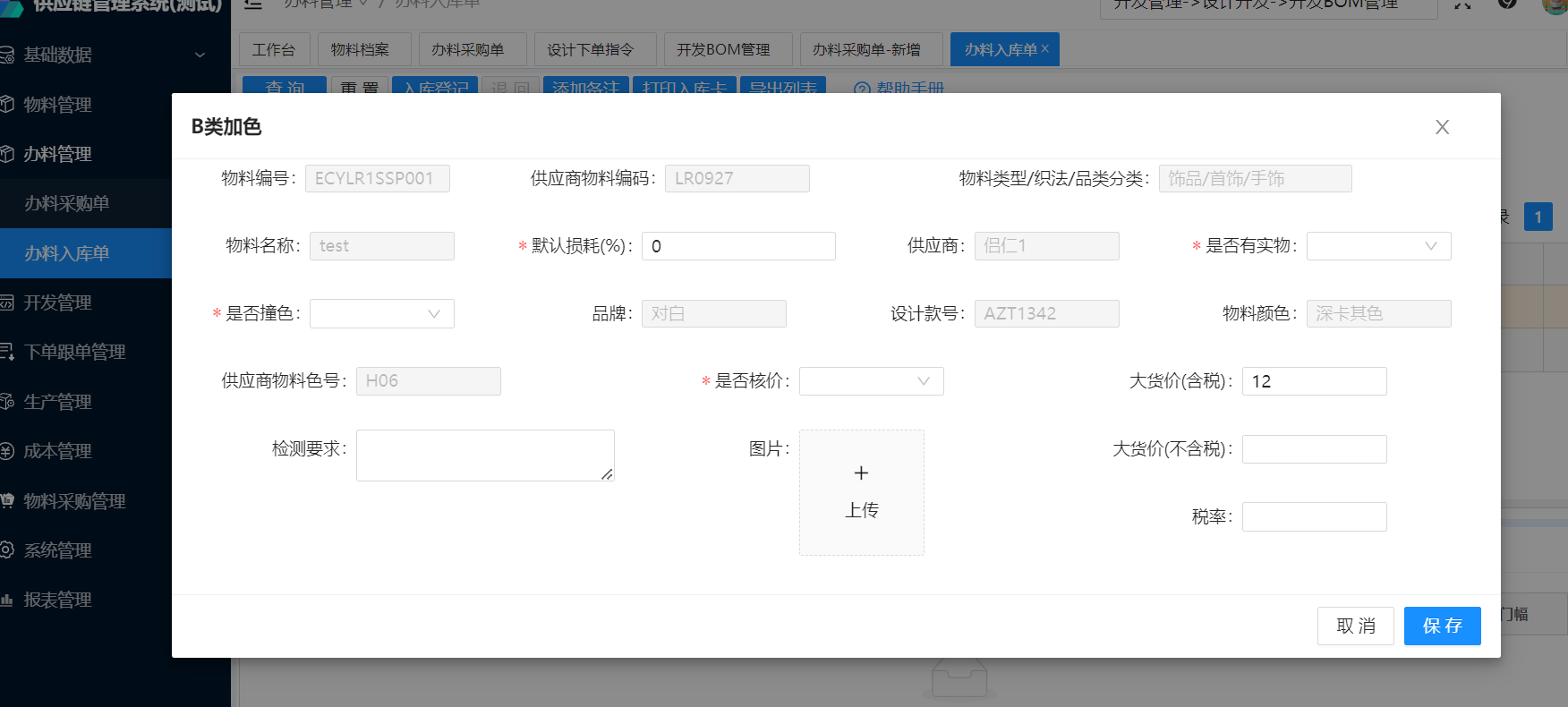Click the 报表管理 sidebar chart icon
The height and width of the screenshot is (707, 1568).
[x=7, y=600]
